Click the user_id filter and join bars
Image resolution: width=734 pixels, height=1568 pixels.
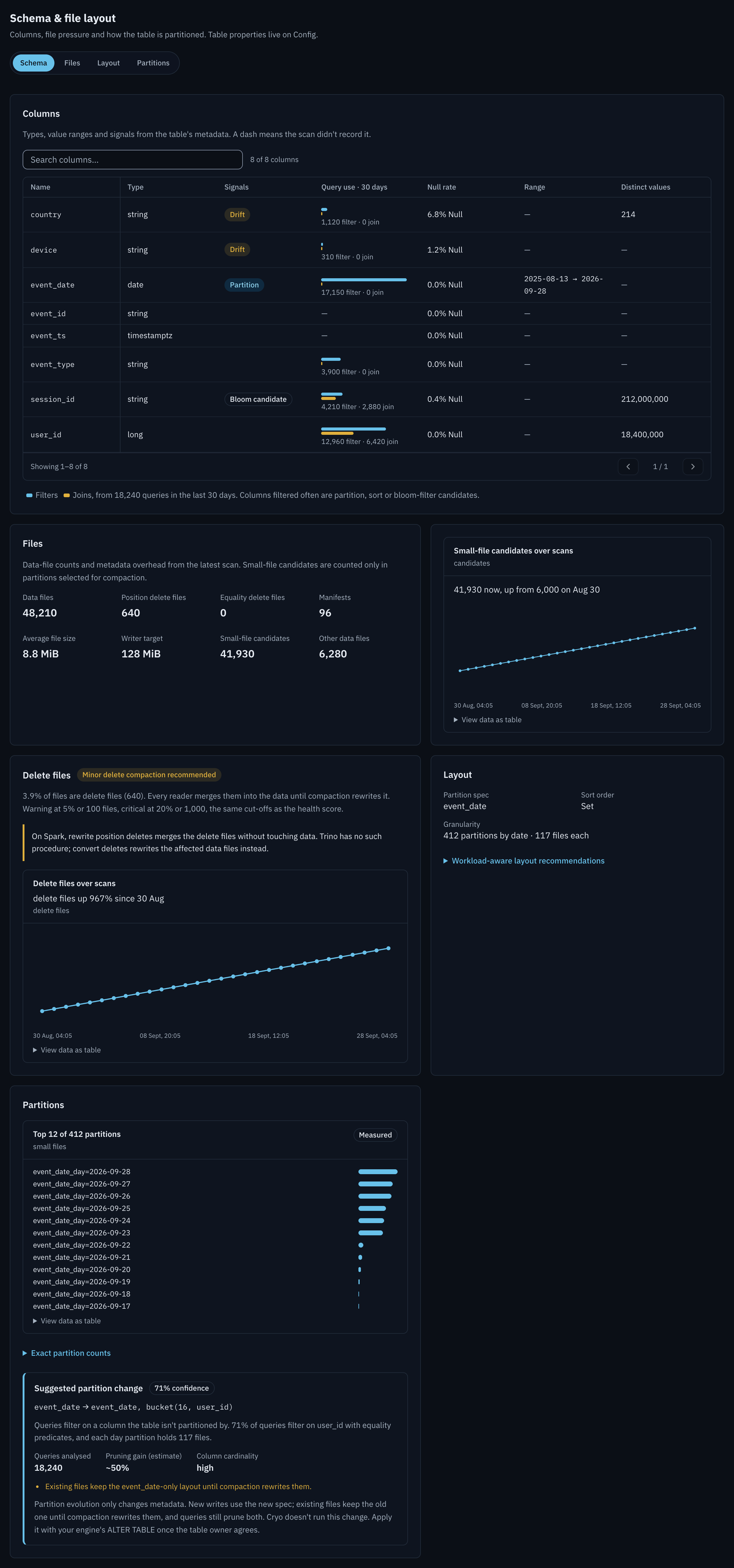[354, 431]
